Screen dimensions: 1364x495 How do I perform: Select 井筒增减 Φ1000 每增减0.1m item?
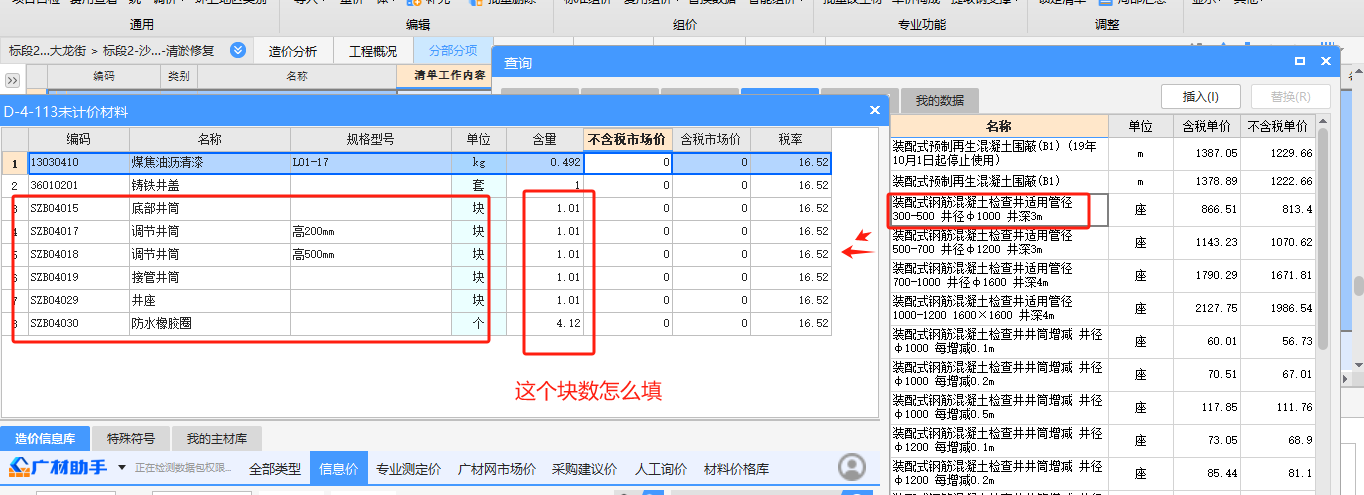(x=998, y=342)
